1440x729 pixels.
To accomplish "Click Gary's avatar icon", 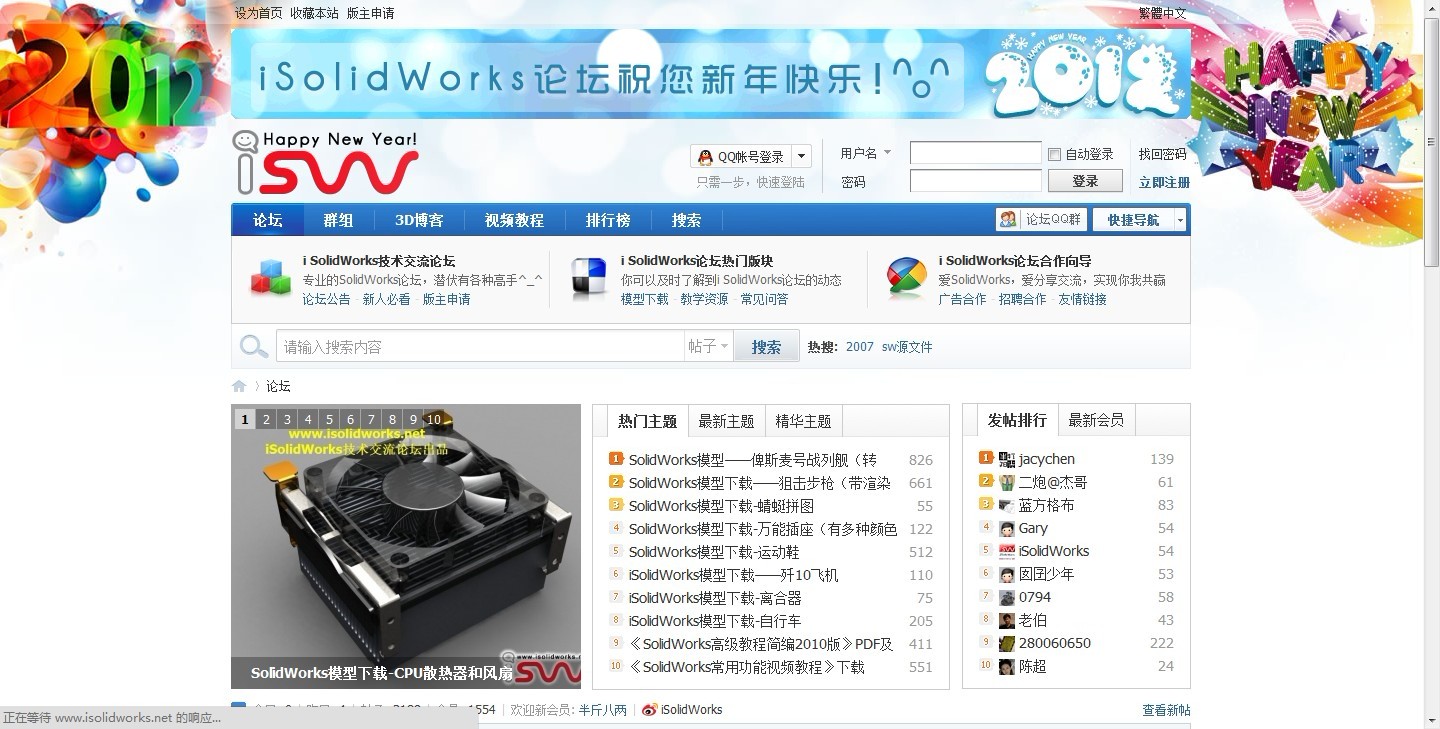I will coord(1007,528).
